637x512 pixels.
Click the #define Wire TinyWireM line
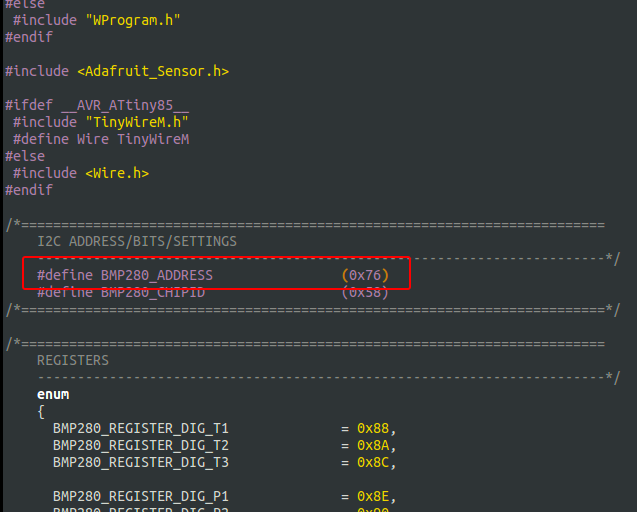(x=101, y=139)
